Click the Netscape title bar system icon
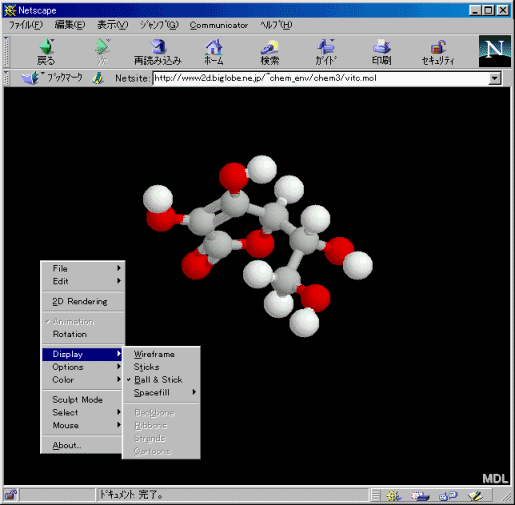The width and height of the screenshot is (515, 505). click(10, 10)
